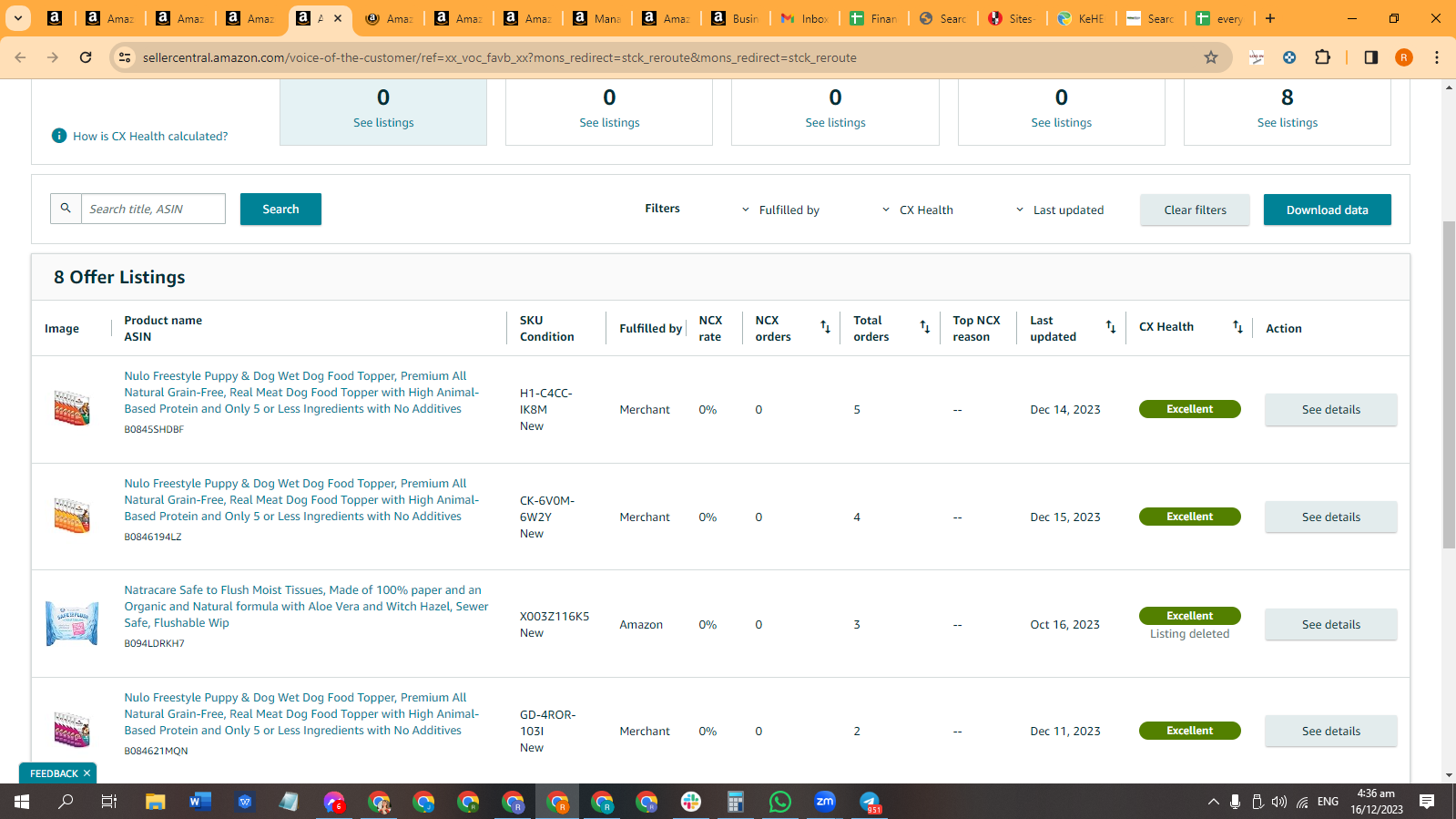
Task: Open See details for SKU GD-4ROR-103I
Action: 1330,732
